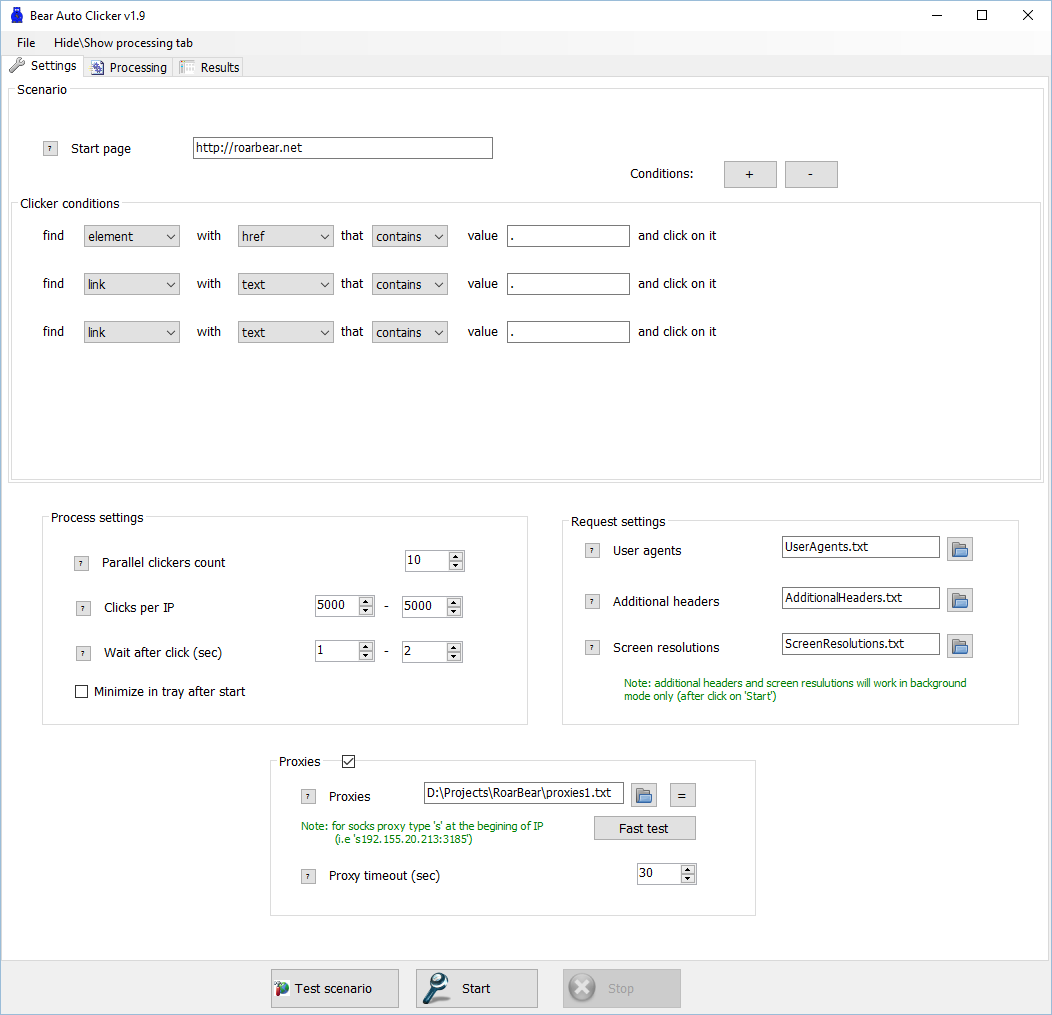Click the third condition value field

(x=568, y=332)
